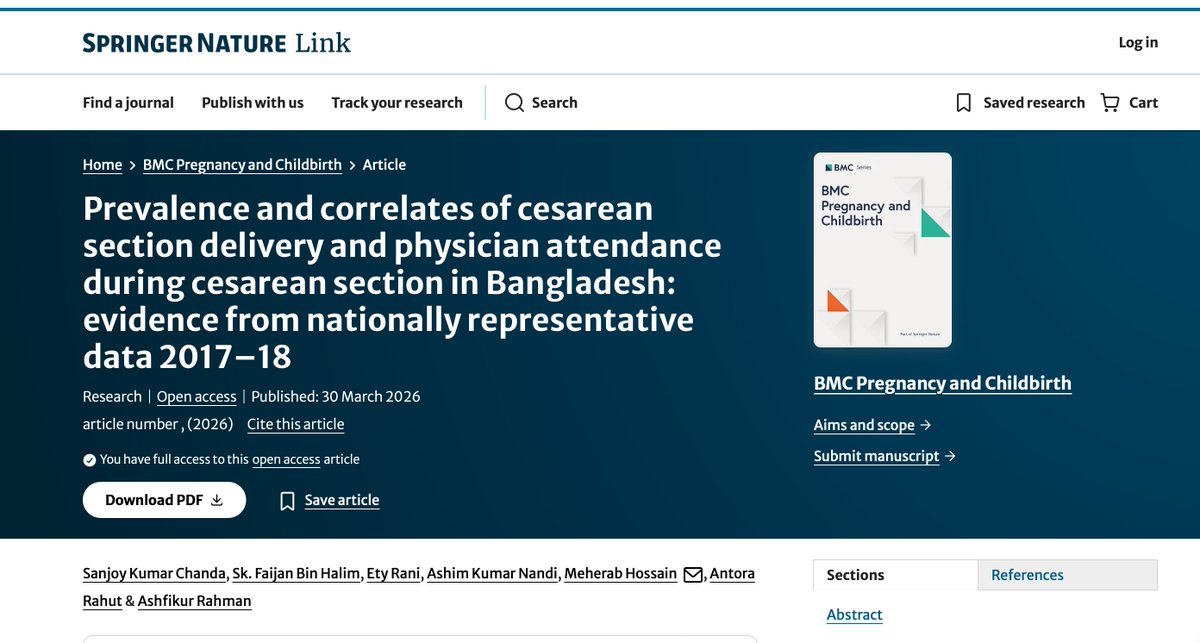Open Aims and scope

864,425
